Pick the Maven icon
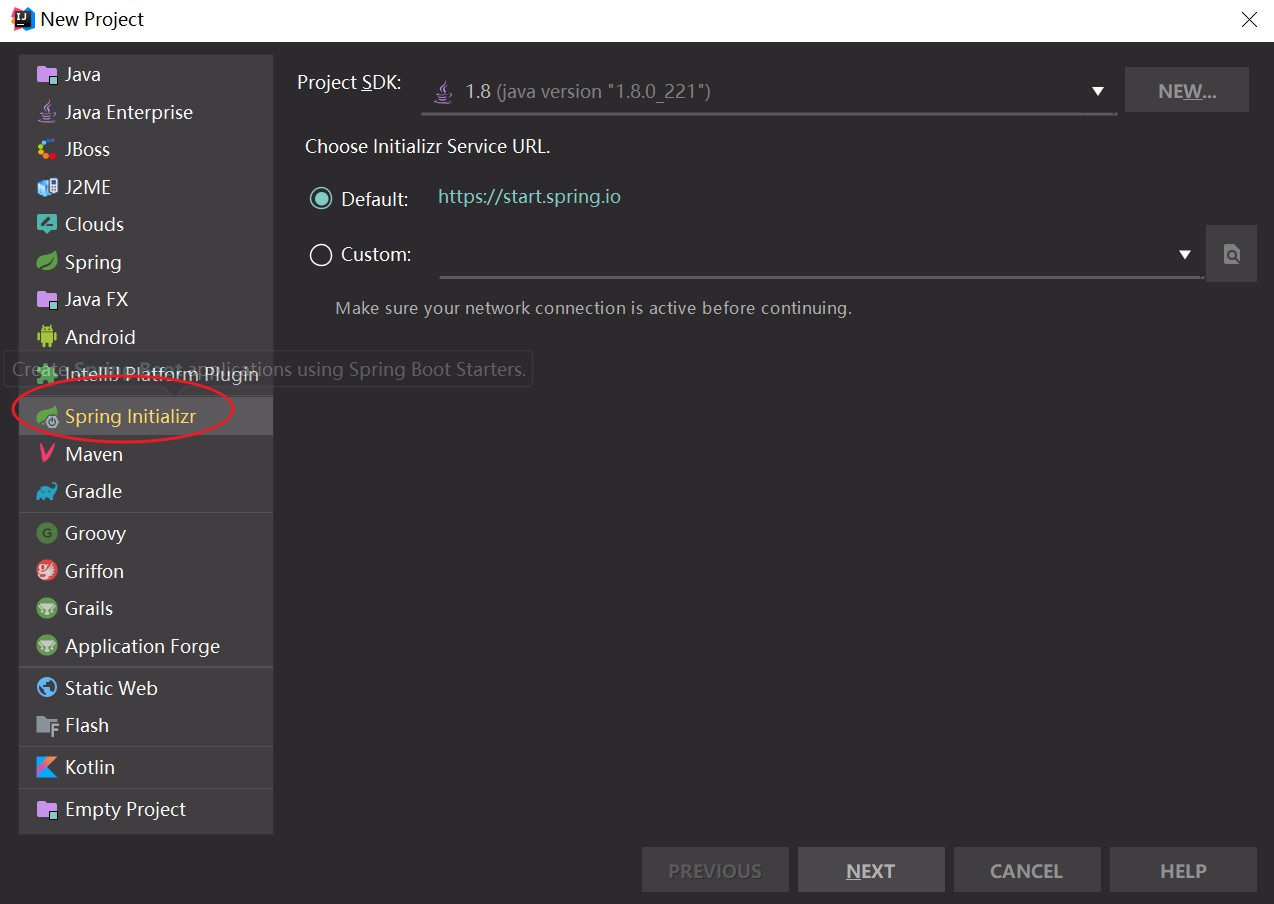 (47, 454)
